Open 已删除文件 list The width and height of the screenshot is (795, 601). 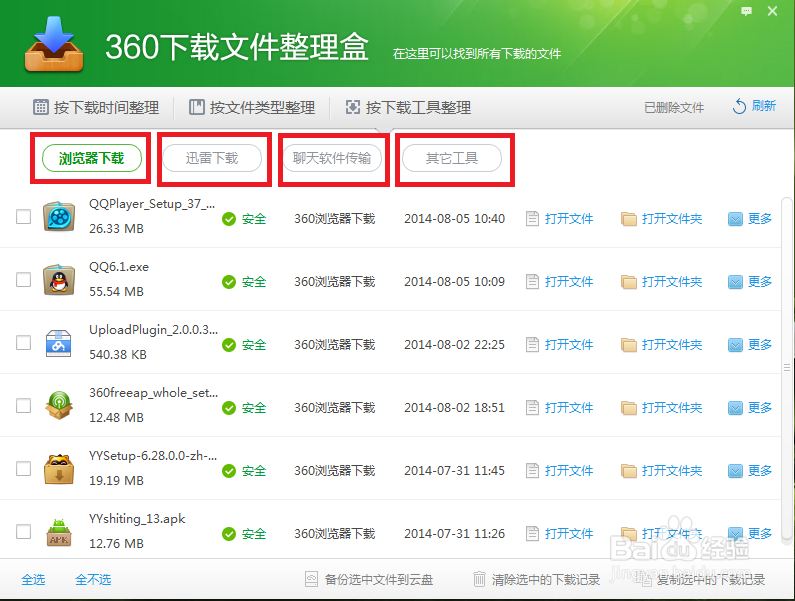pyautogui.click(x=674, y=108)
